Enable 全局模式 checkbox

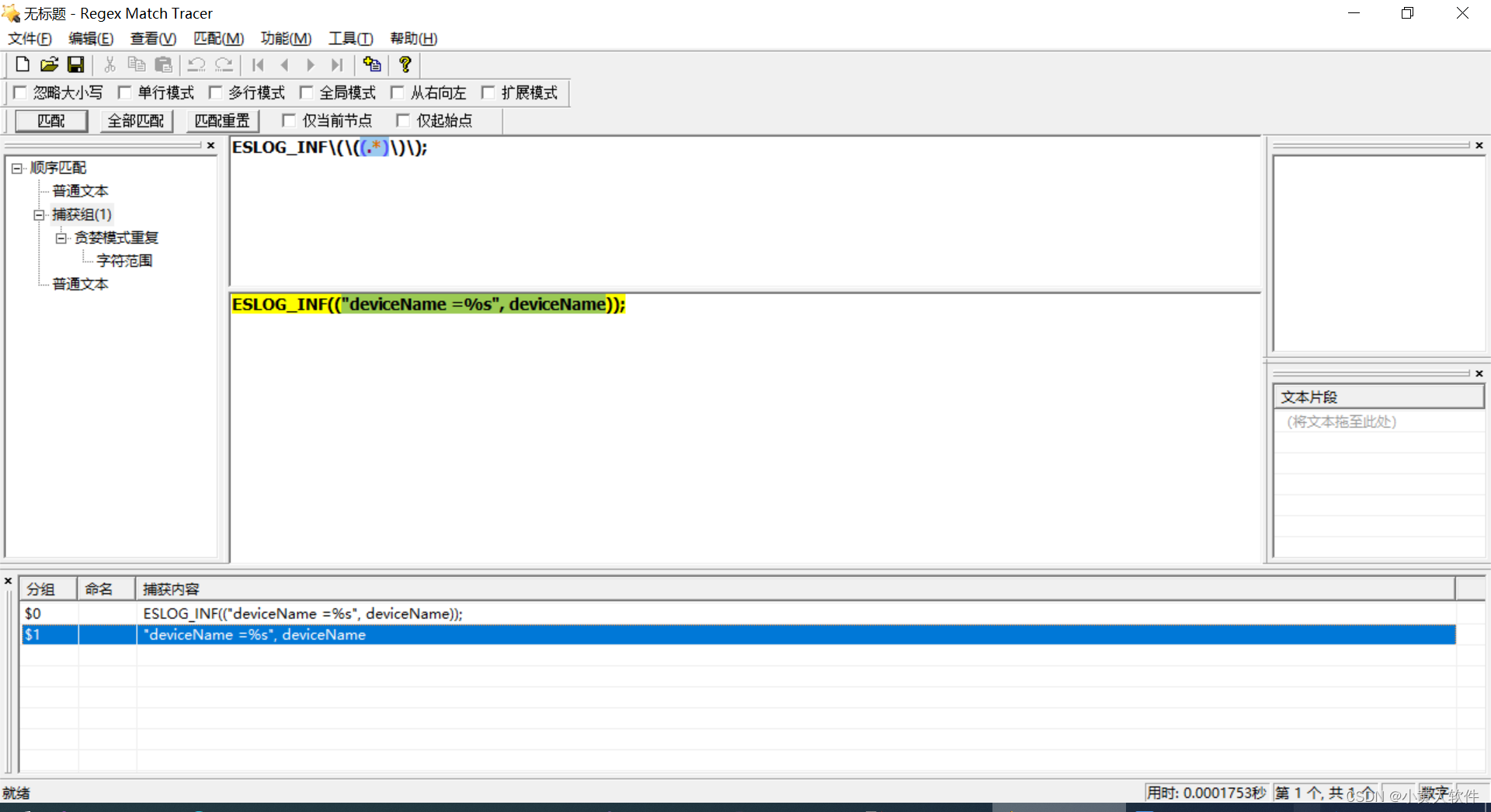[306, 92]
